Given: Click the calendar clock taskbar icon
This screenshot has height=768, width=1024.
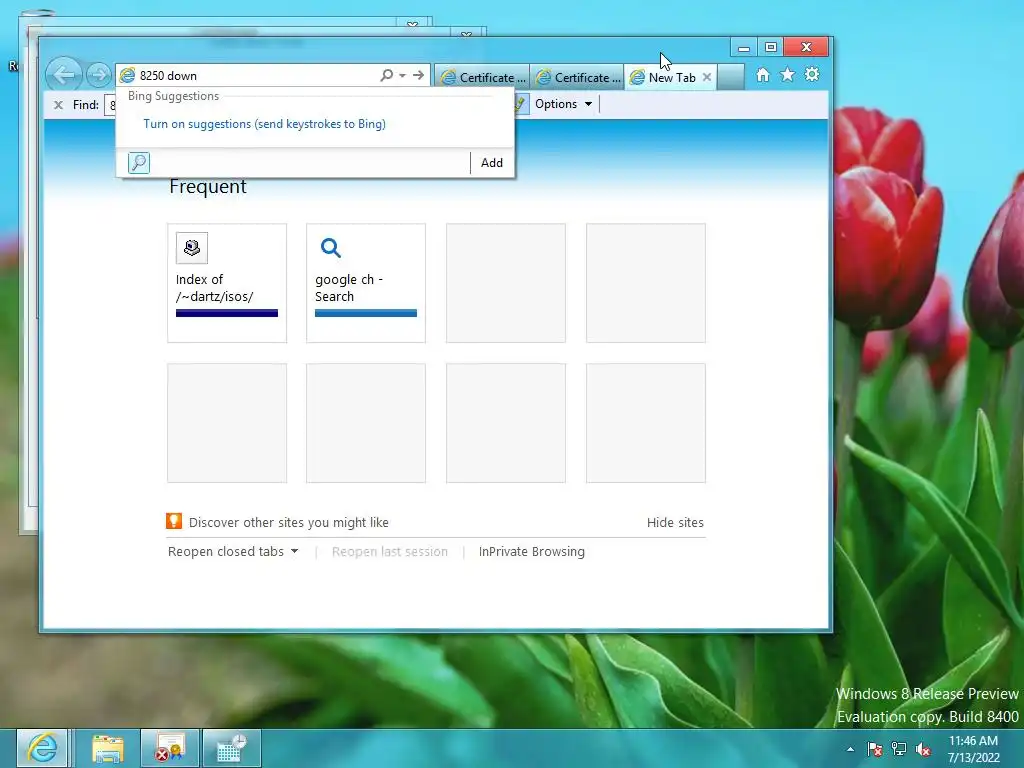Looking at the screenshot, I should 232,748.
